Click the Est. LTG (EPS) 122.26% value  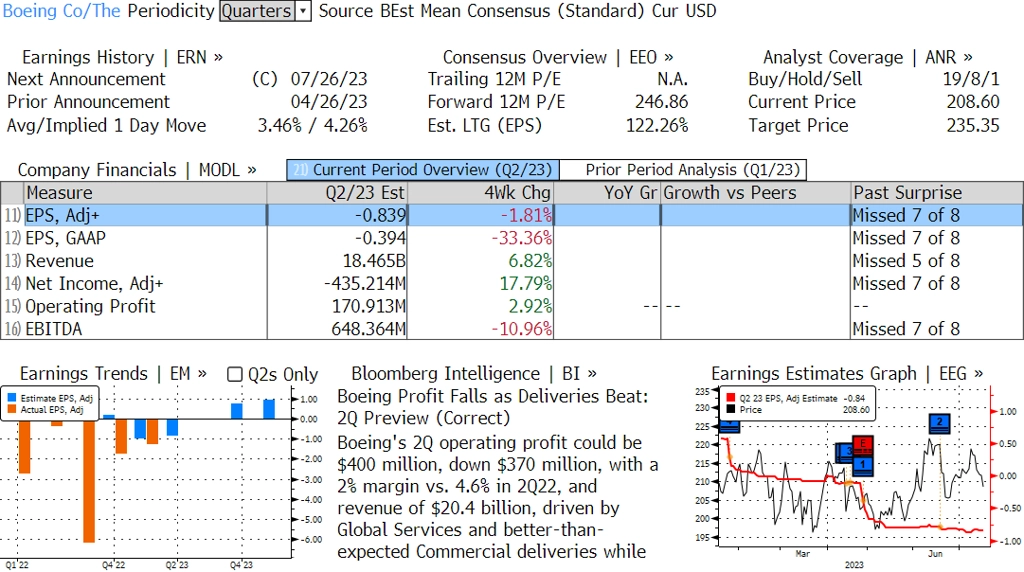657,125
